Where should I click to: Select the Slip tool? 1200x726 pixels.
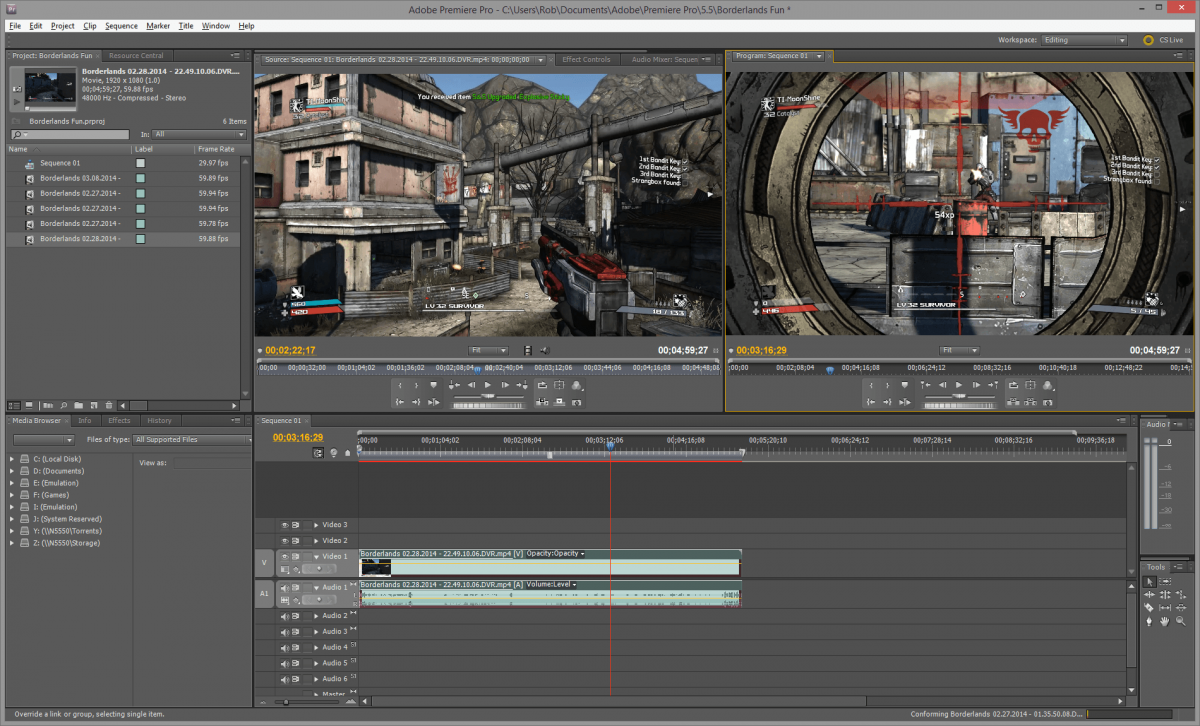1167,607
